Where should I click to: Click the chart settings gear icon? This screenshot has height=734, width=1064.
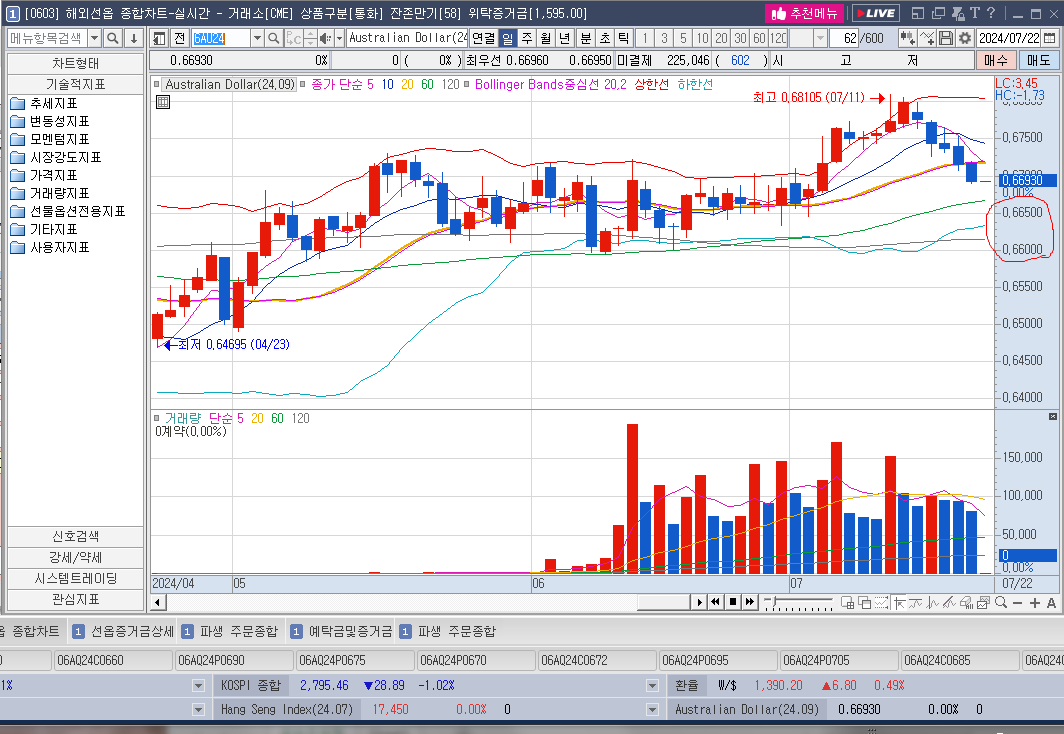point(964,38)
